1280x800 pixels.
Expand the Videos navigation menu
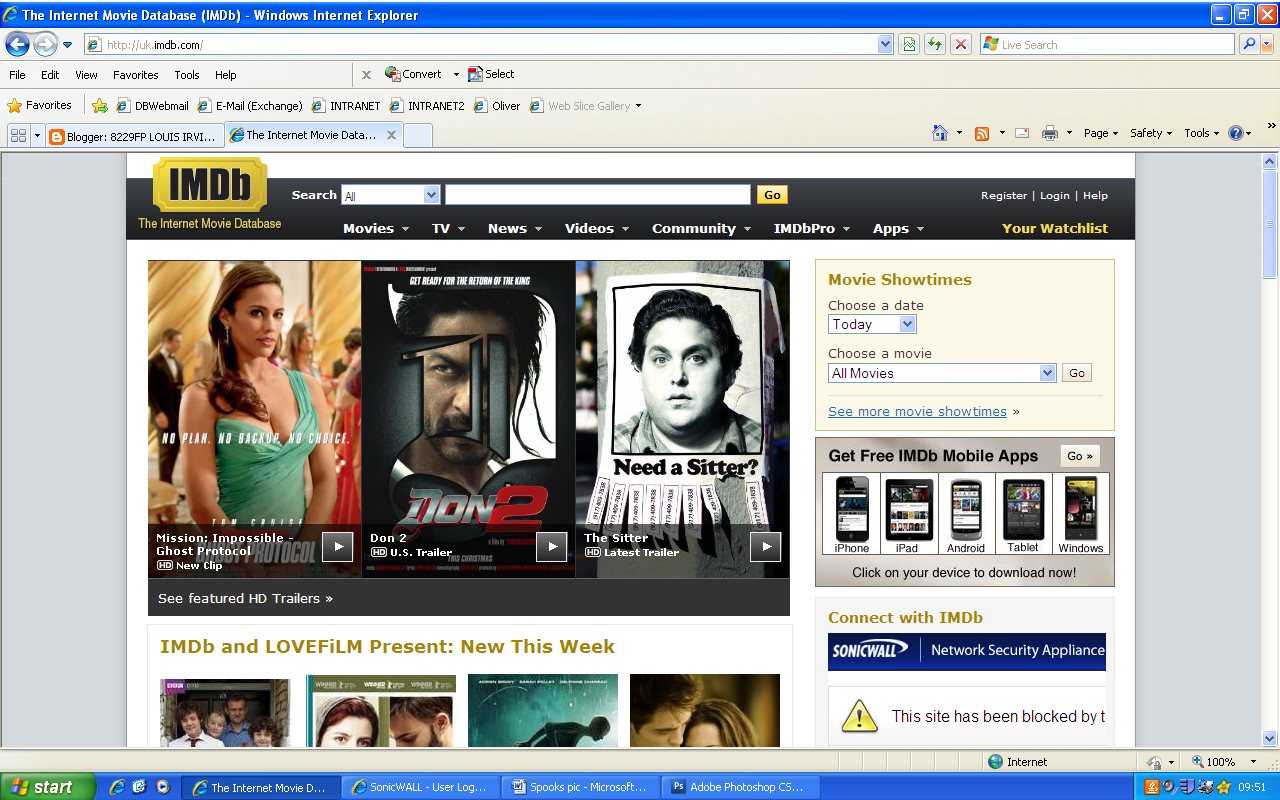[x=597, y=228]
